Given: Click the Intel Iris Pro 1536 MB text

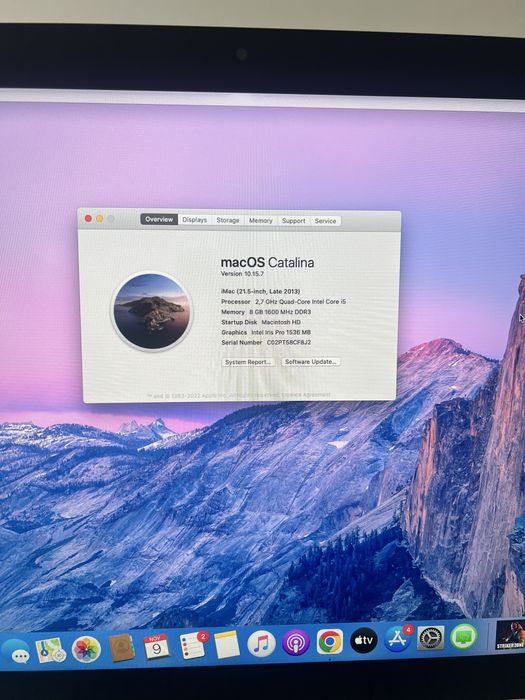Looking at the screenshot, I should [281, 332].
